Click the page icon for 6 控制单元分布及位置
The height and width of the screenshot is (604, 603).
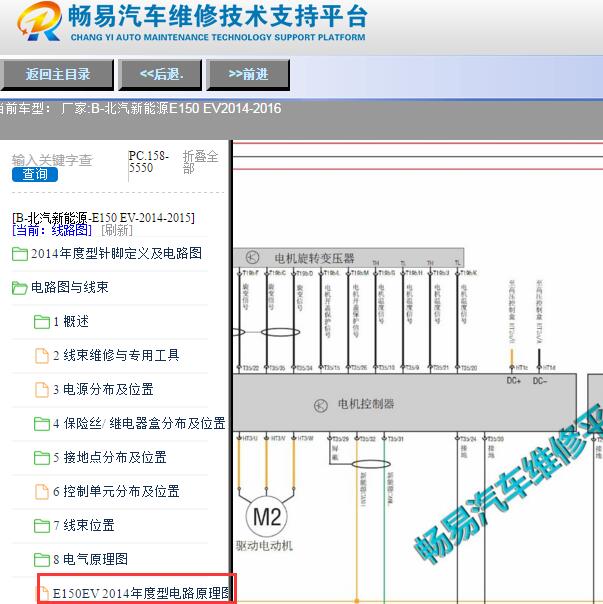pyautogui.click(x=42, y=492)
